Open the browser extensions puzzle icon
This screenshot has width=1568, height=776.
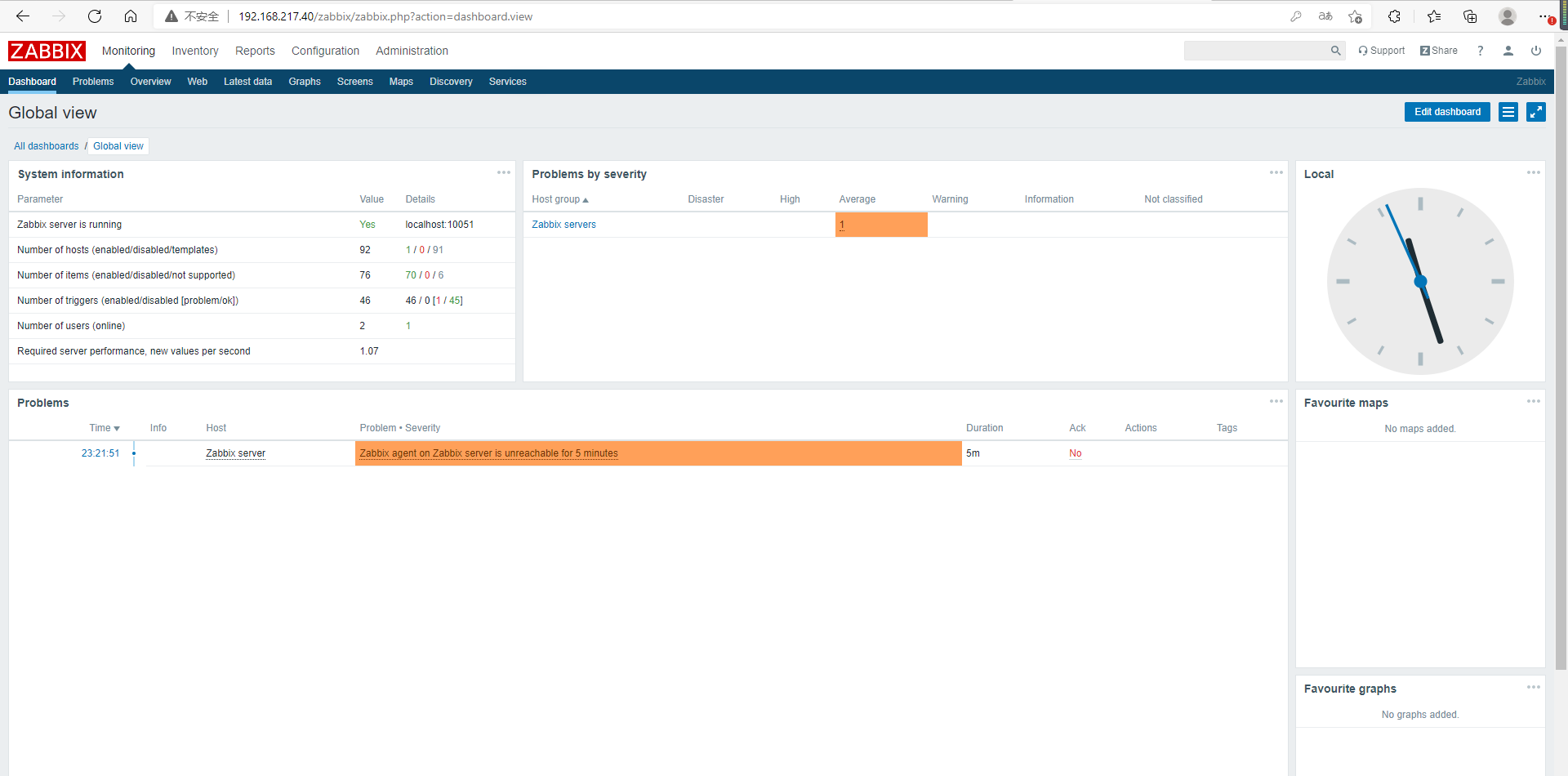point(1394,16)
